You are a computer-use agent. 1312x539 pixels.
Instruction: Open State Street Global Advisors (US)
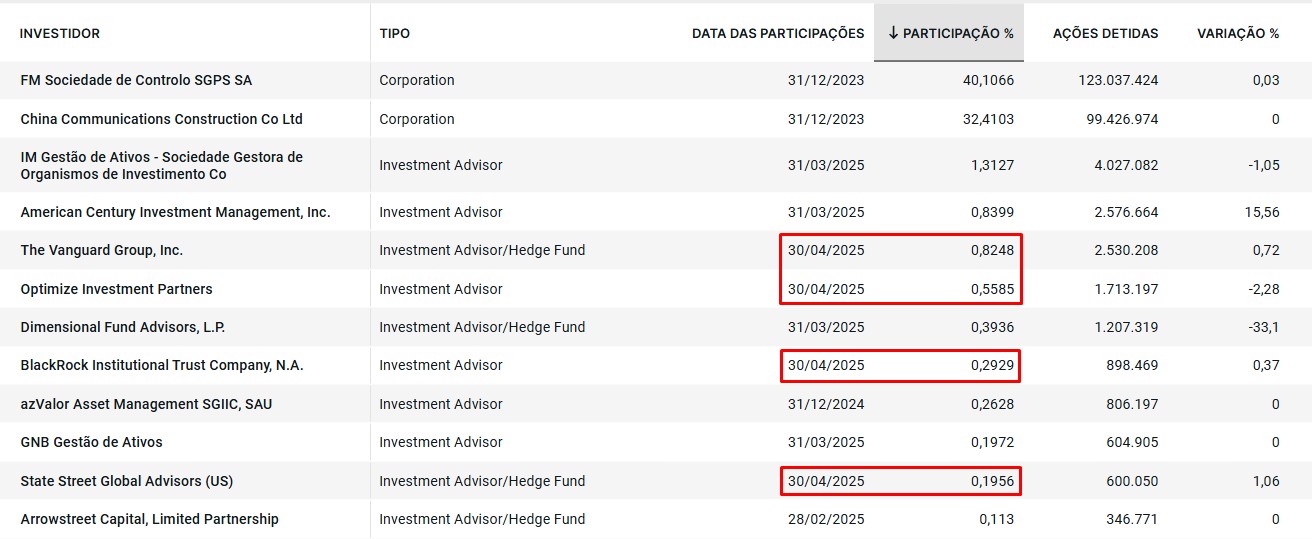126,481
